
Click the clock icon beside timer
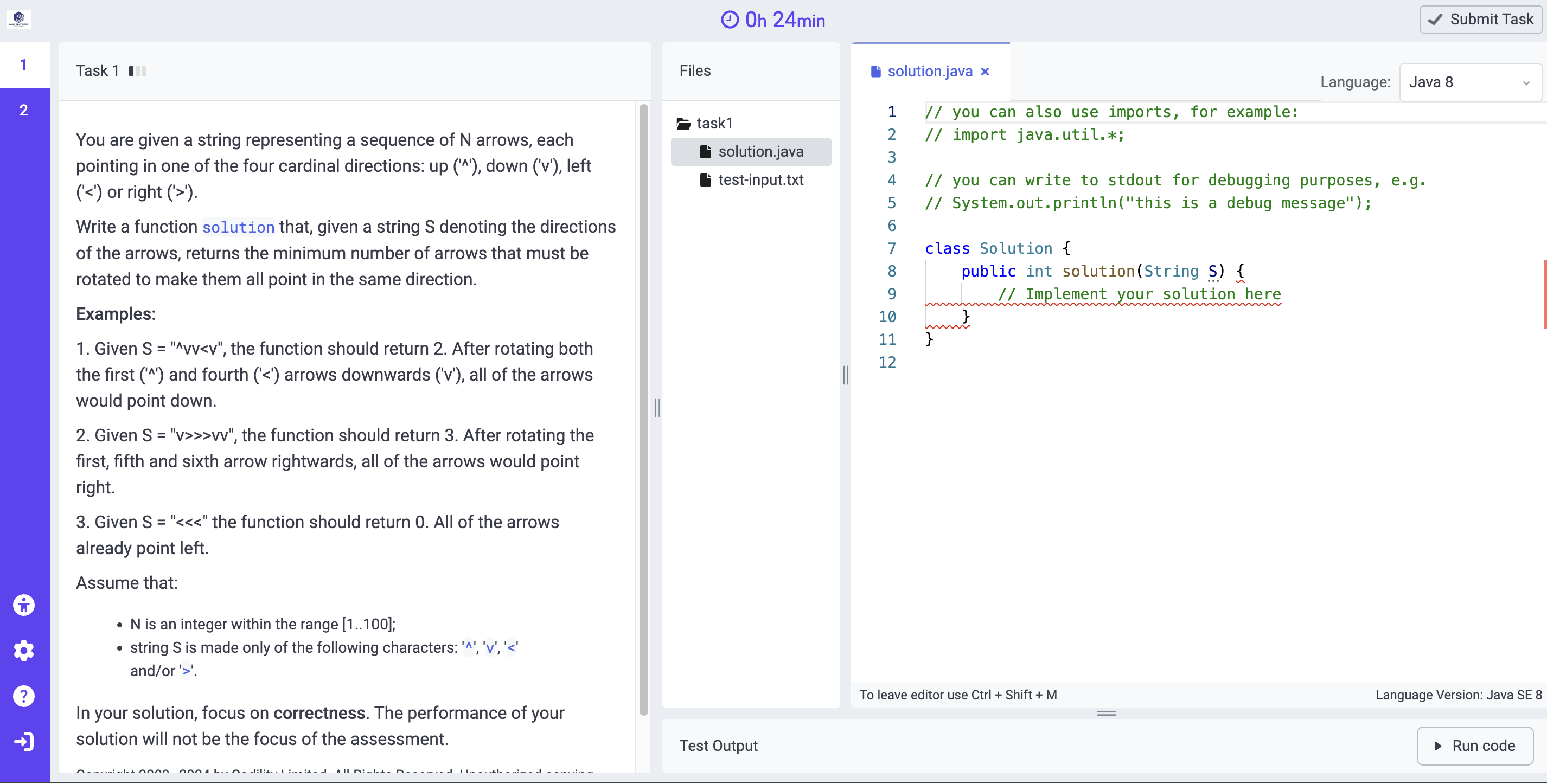coord(729,20)
